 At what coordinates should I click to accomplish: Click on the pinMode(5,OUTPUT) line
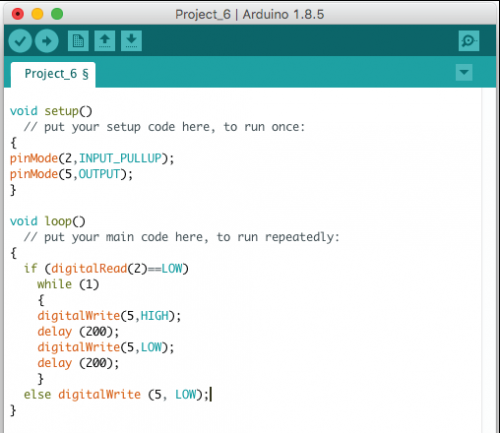pos(71,174)
